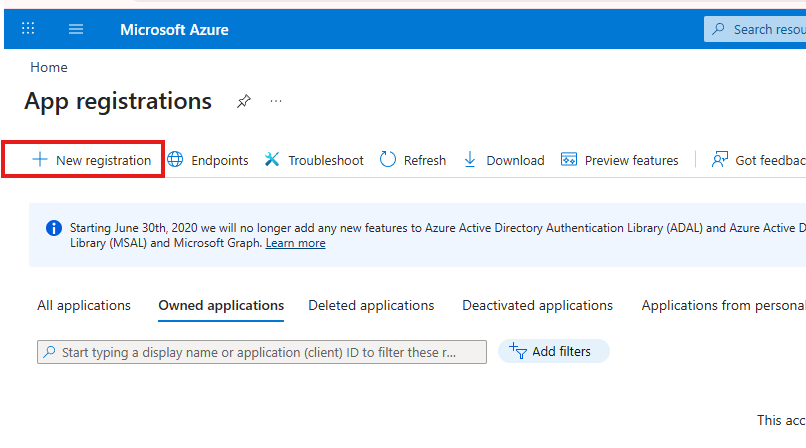The width and height of the screenshot is (806, 448).
Task: Go to the Home breadcrumb
Action: pos(49,67)
